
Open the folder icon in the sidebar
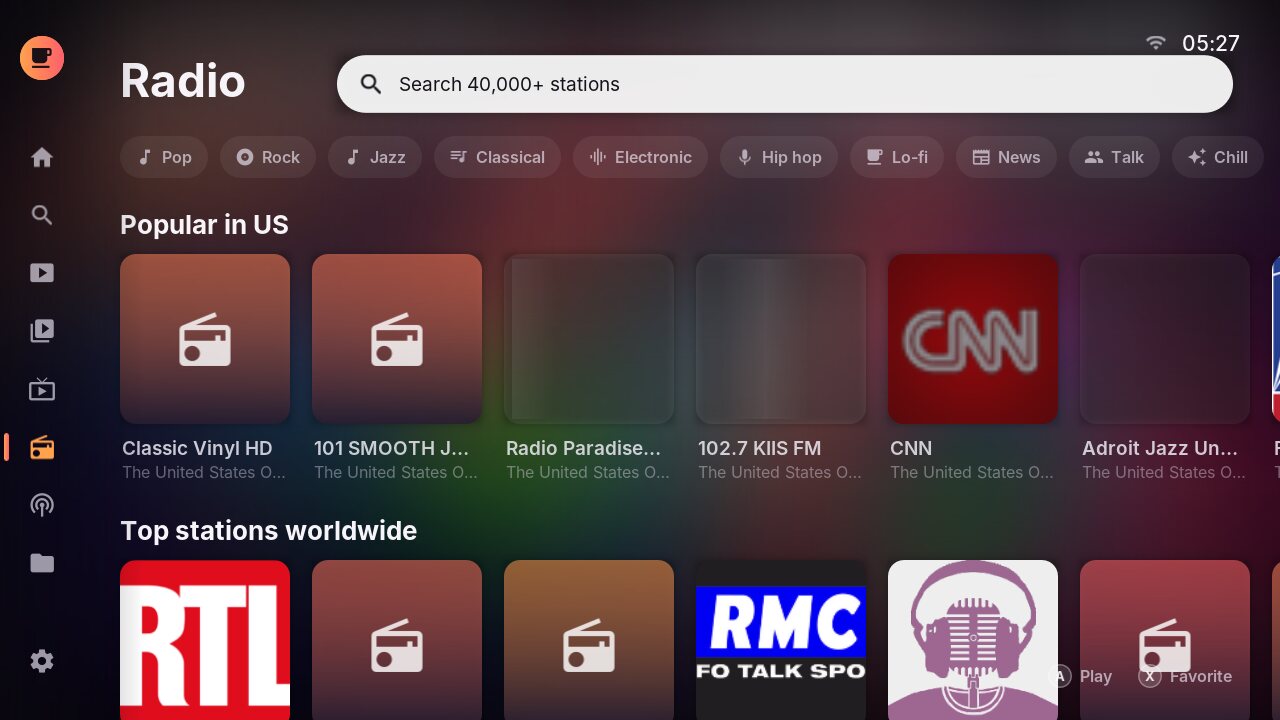click(42, 563)
